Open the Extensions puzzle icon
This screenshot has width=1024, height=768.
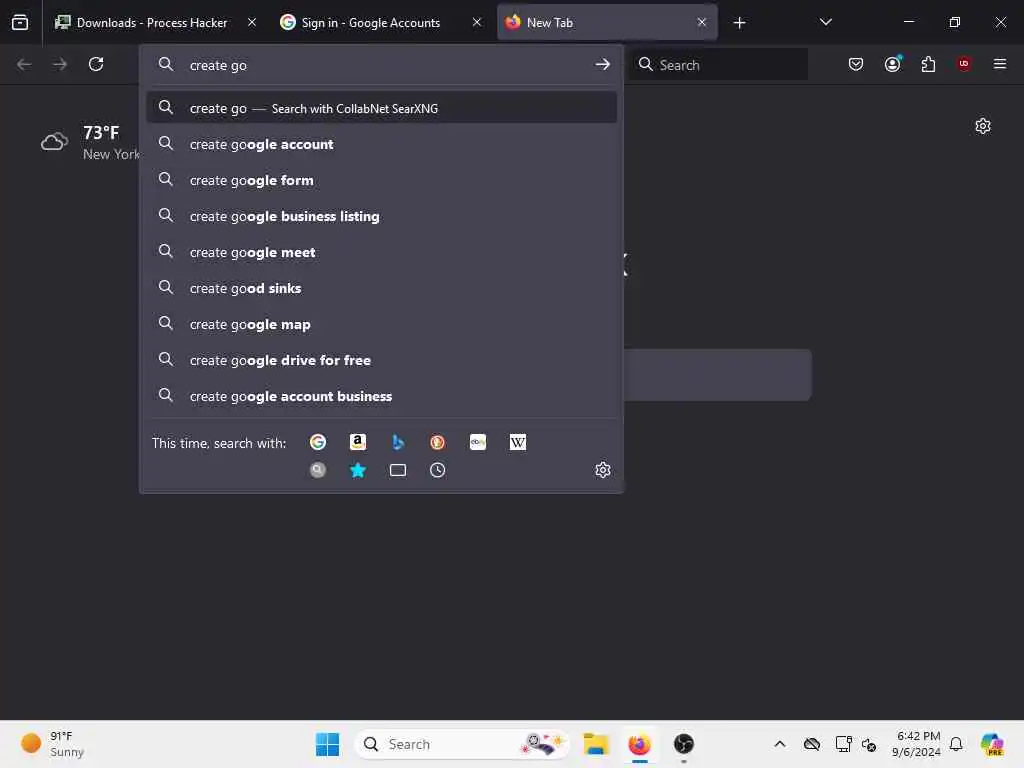(x=928, y=64)
